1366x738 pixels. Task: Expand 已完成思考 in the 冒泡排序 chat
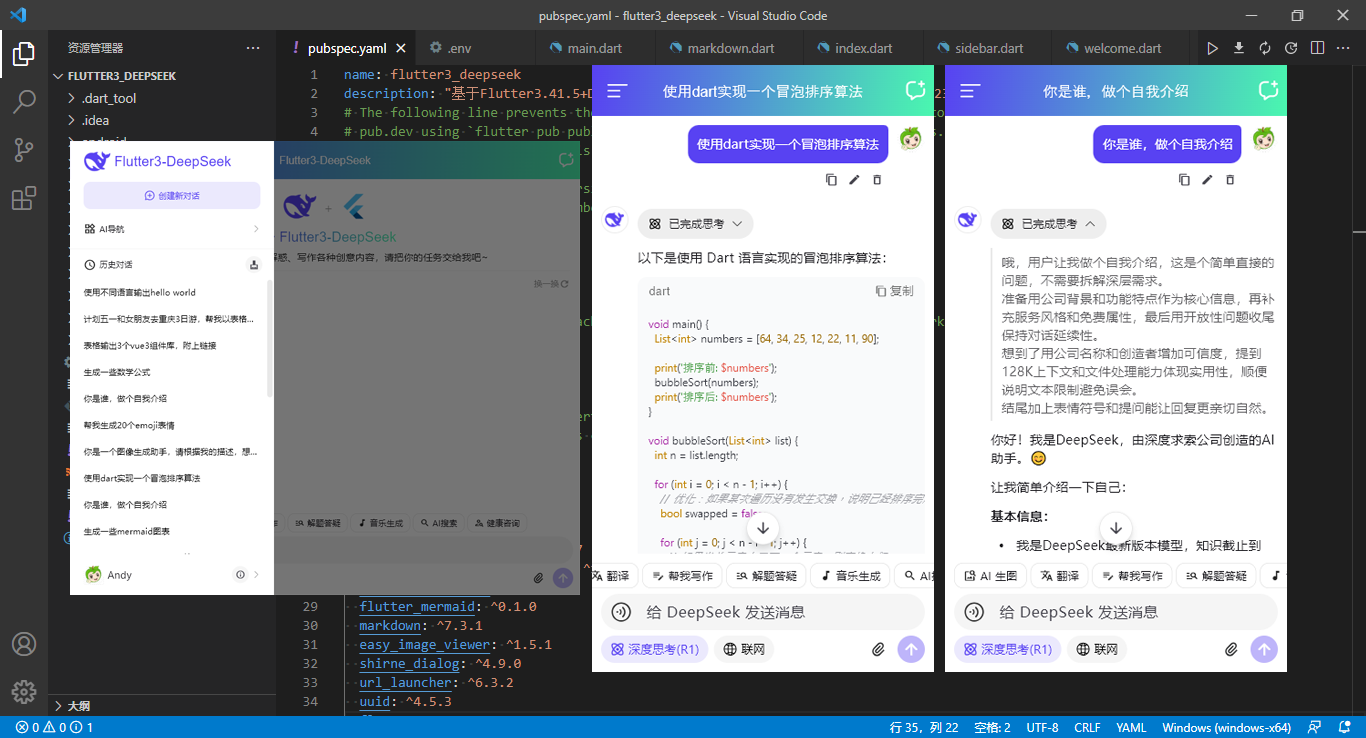coord(695,224)
